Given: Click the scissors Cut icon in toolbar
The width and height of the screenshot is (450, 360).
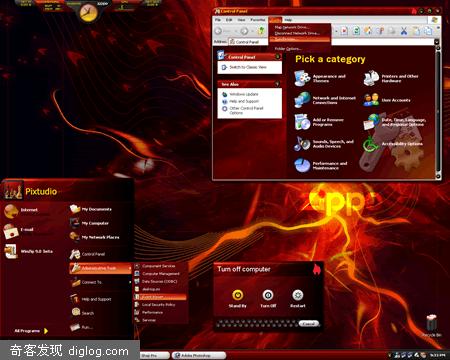Looking at the screenshot, I should (x=404, y=31).
